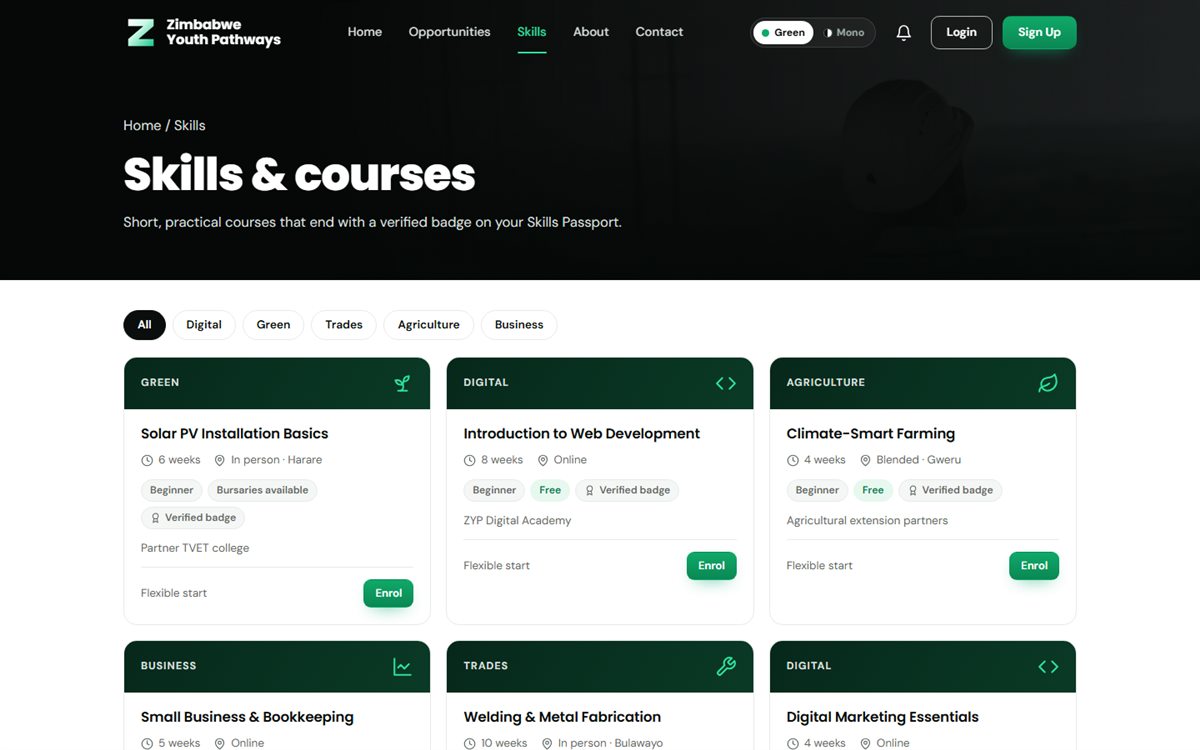Open the Solar PV Installation Basics title
1200x750 pixels.
click(234, 434)
